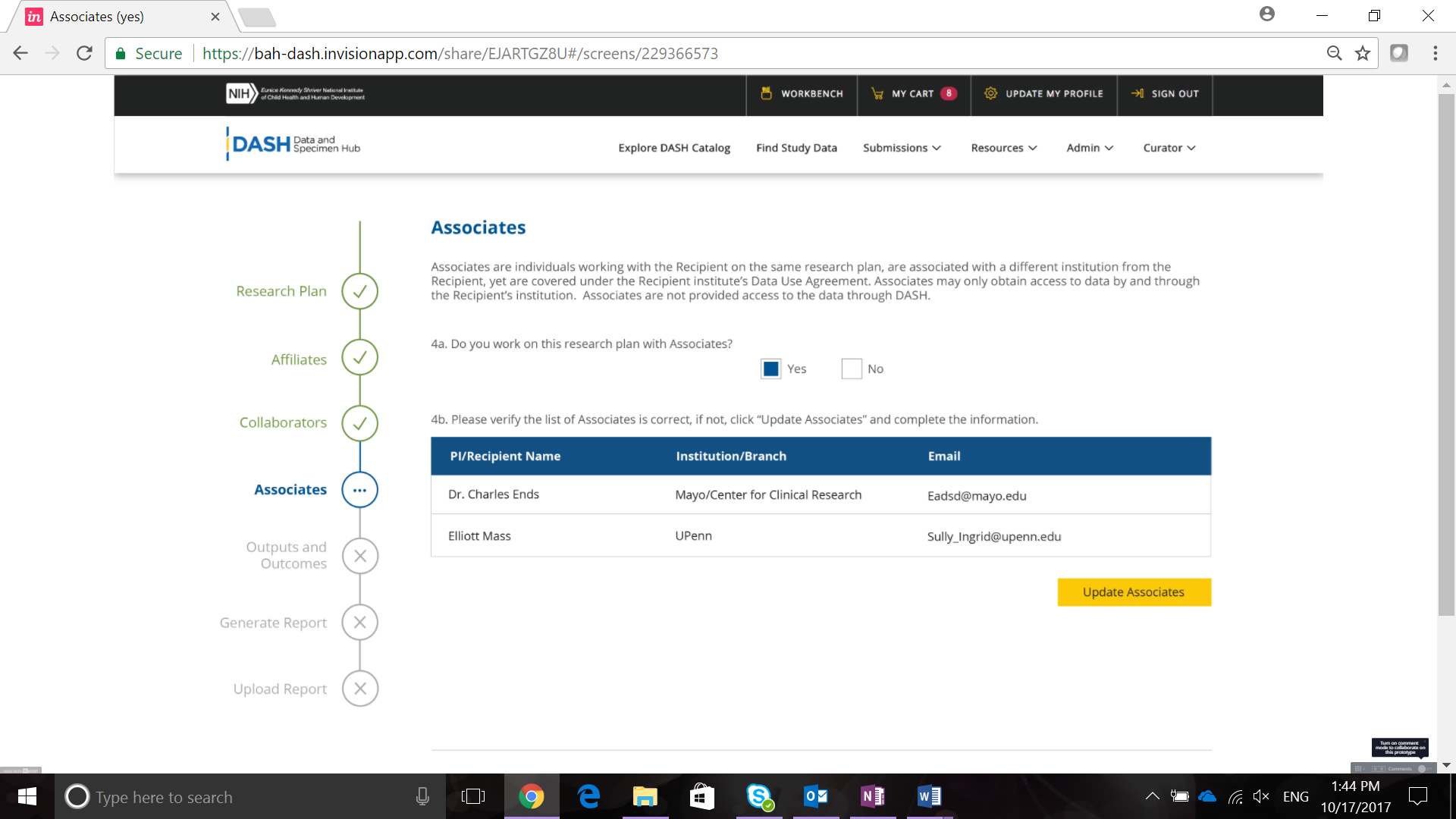Expand the Submissions dropdown menu
This screenshot has width=1456, height=819.
(x=902, y=148)
